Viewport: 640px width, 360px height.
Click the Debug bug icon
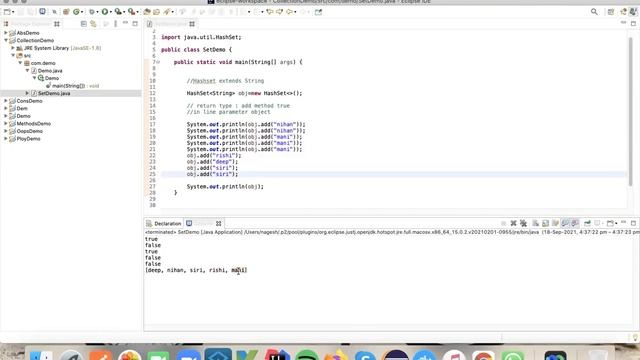(x=91, y=12)
